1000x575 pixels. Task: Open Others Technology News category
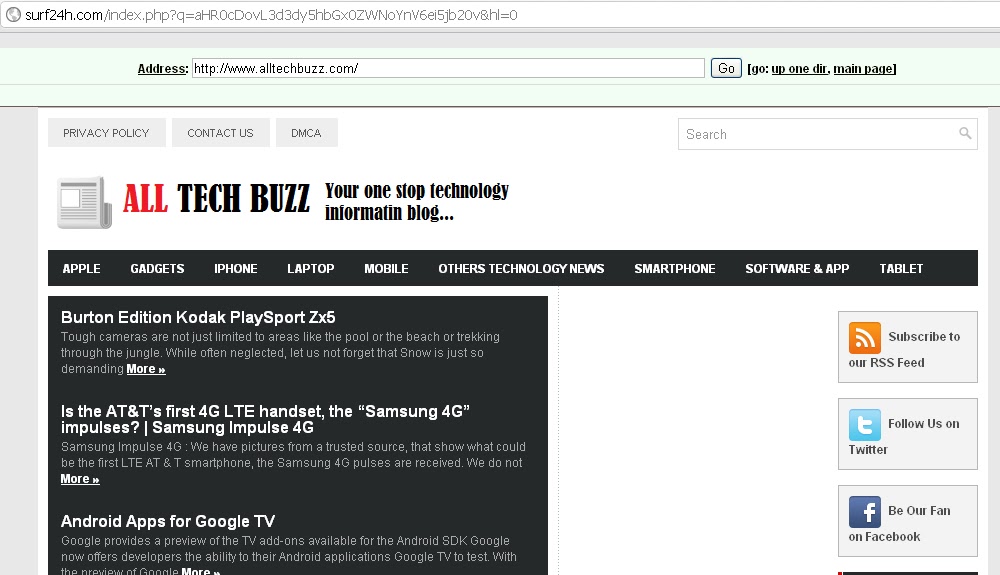(521, 268)
